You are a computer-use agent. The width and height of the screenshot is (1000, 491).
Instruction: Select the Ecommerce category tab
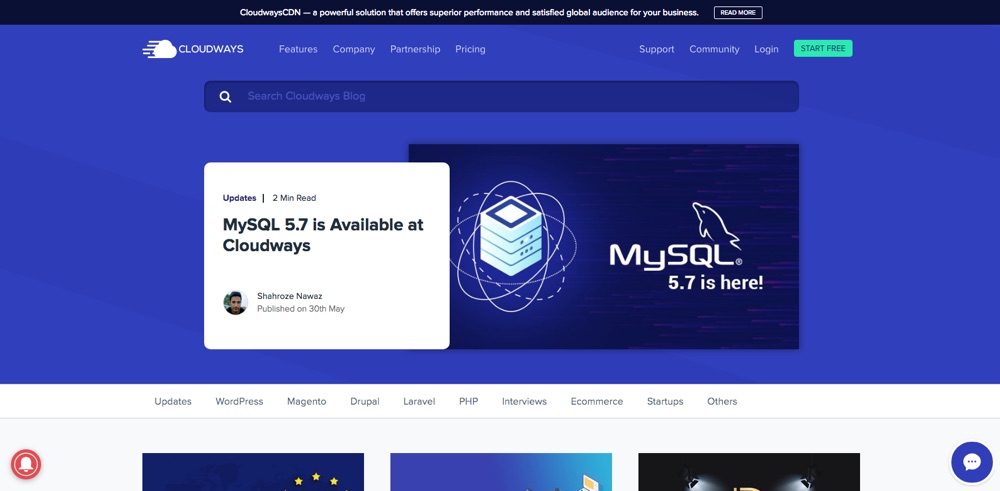(597, 401)
